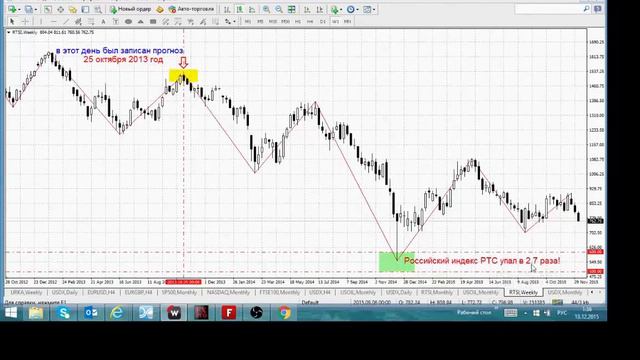Image resolution: width=640 pixels, height=360 pixels.
Task: Zoom out on the chart
Action: click(x=279, y=9)
